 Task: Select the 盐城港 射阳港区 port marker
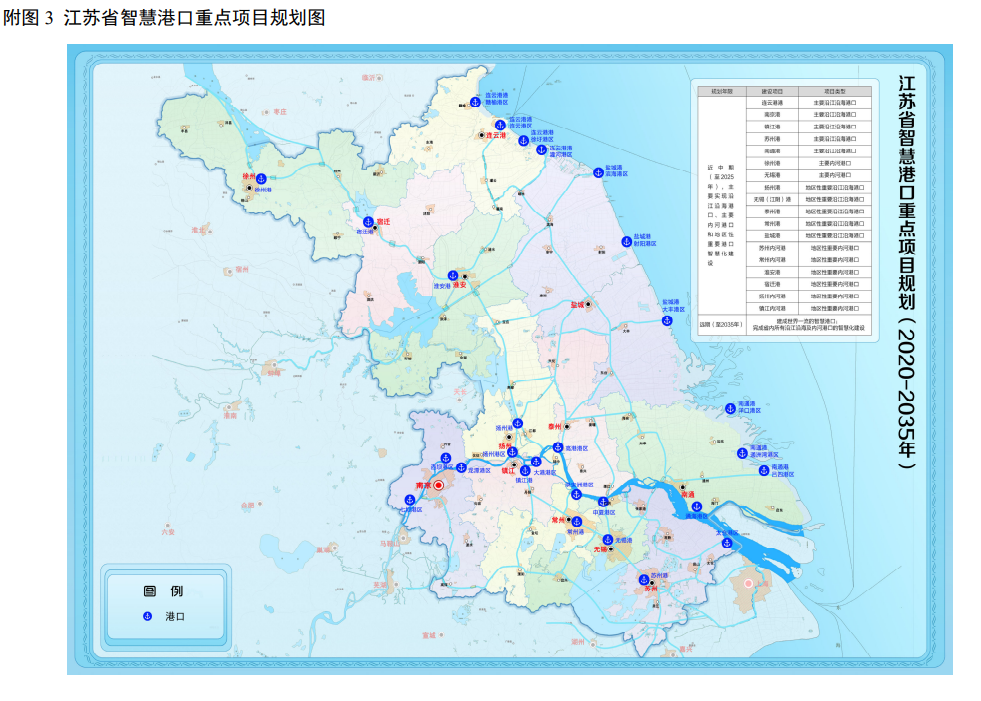point(627,240)
